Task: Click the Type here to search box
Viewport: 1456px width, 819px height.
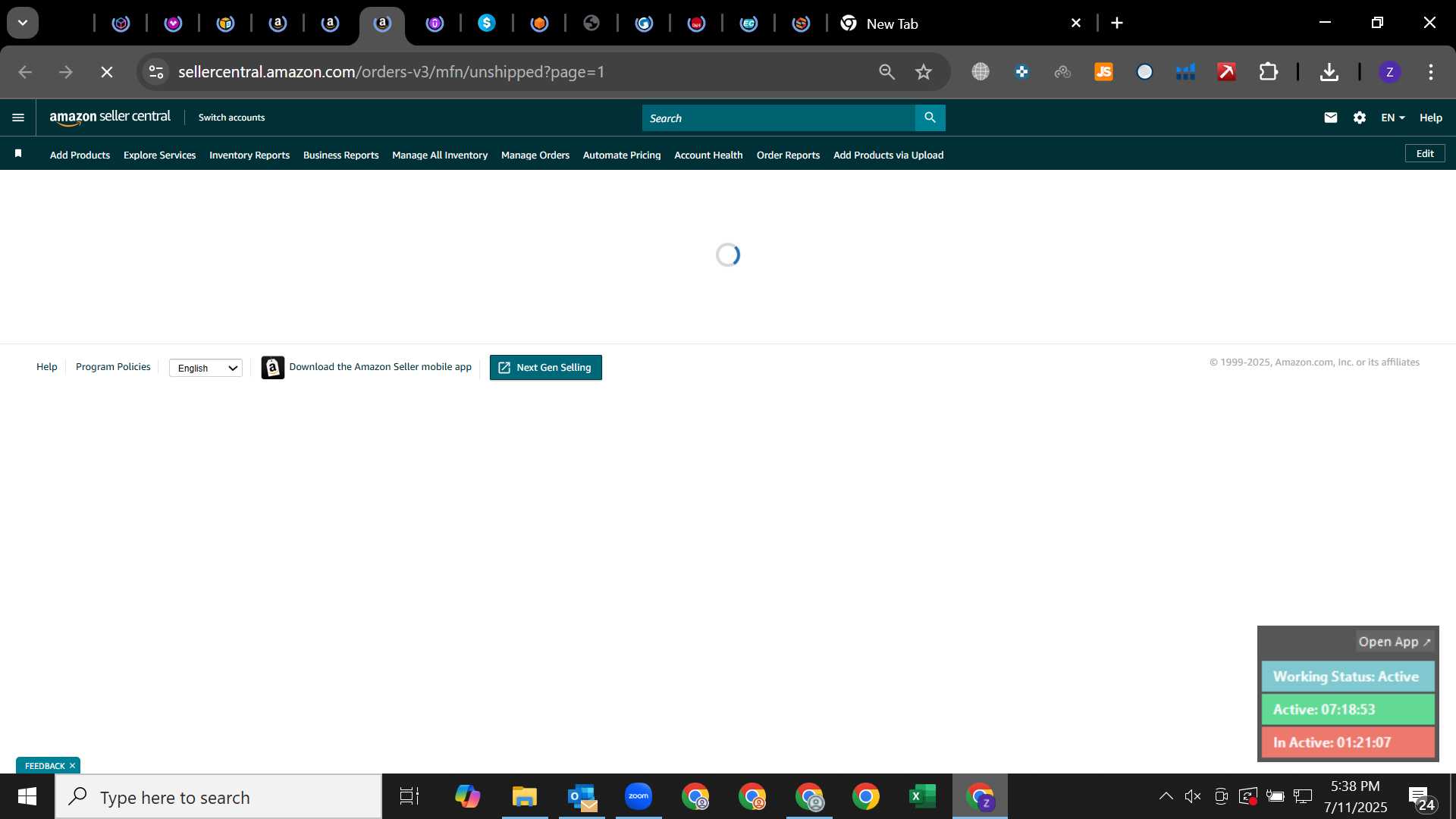Action: click(x=218, y=797)
